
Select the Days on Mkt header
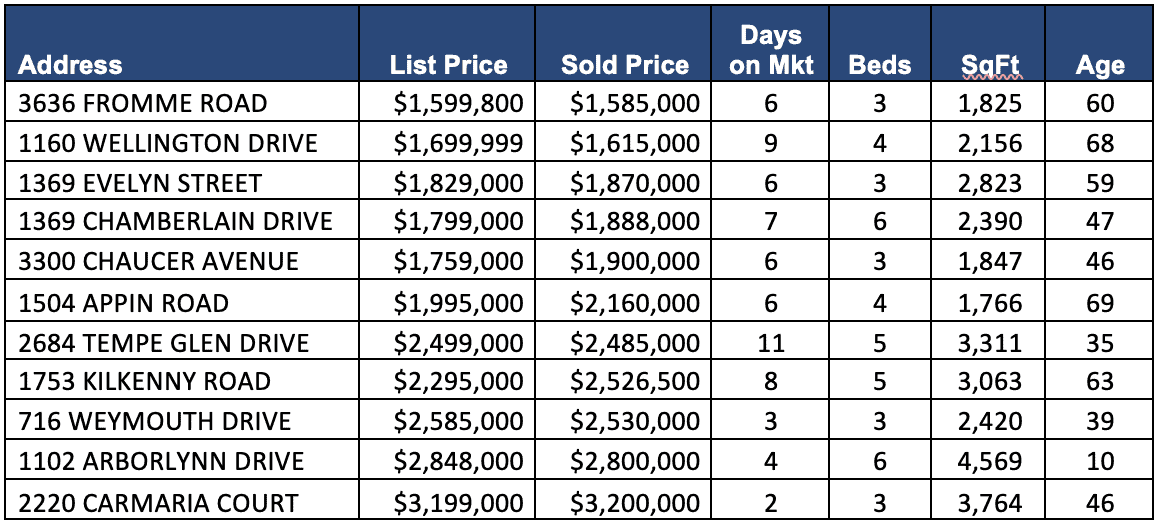click(x=771, y=50)
